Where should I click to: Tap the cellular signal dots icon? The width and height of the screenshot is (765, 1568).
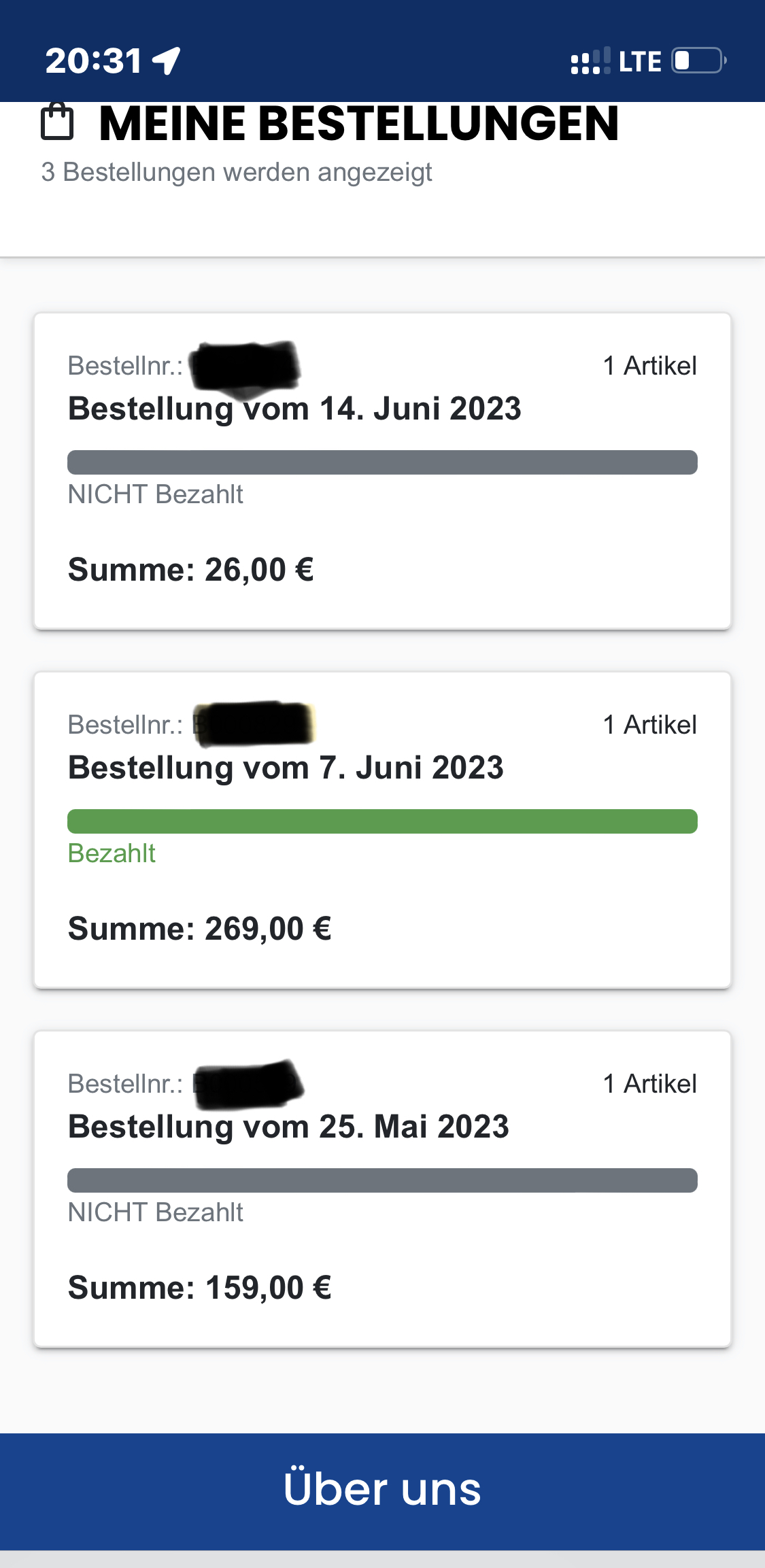(590, 61)
